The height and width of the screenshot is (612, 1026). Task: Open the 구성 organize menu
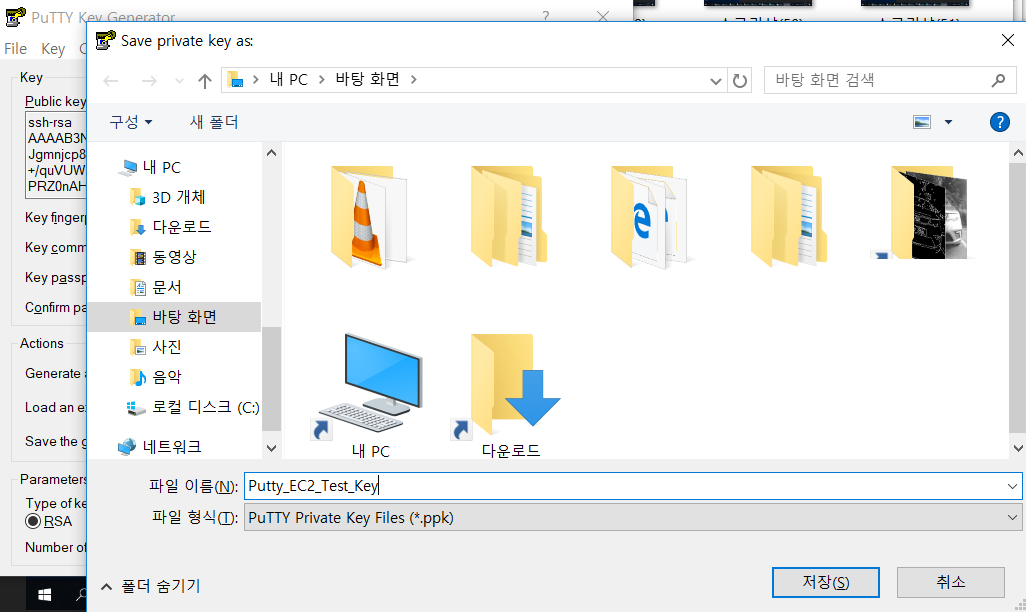click(x=131, y=122)
